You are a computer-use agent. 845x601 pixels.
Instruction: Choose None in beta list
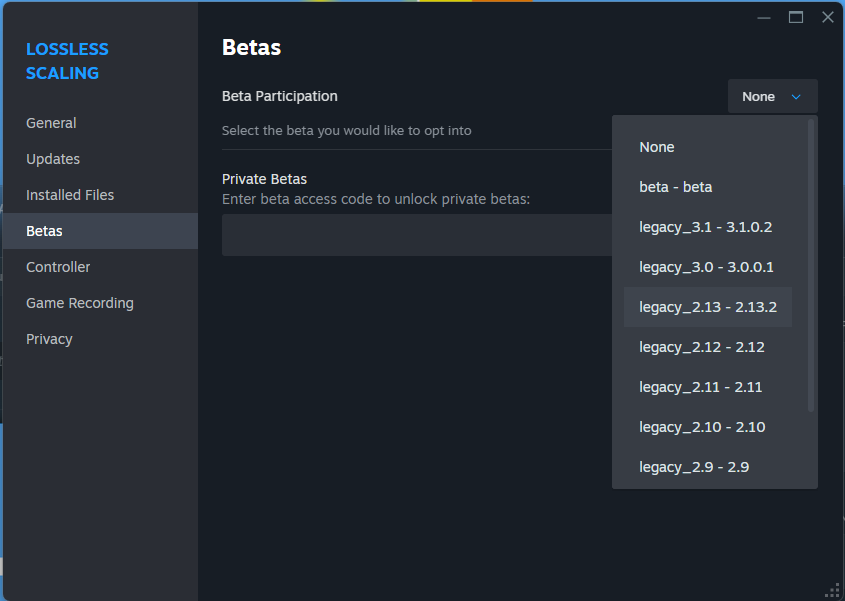[708, 147]
